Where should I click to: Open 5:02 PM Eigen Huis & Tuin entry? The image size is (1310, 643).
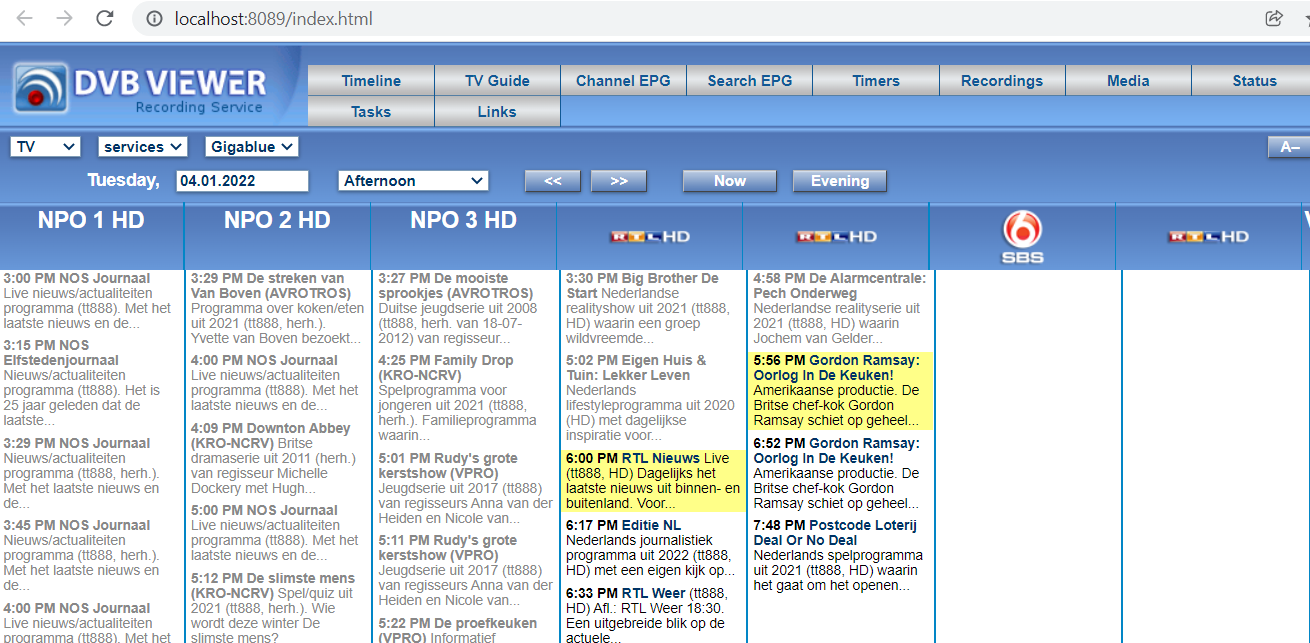pos(652,398)
